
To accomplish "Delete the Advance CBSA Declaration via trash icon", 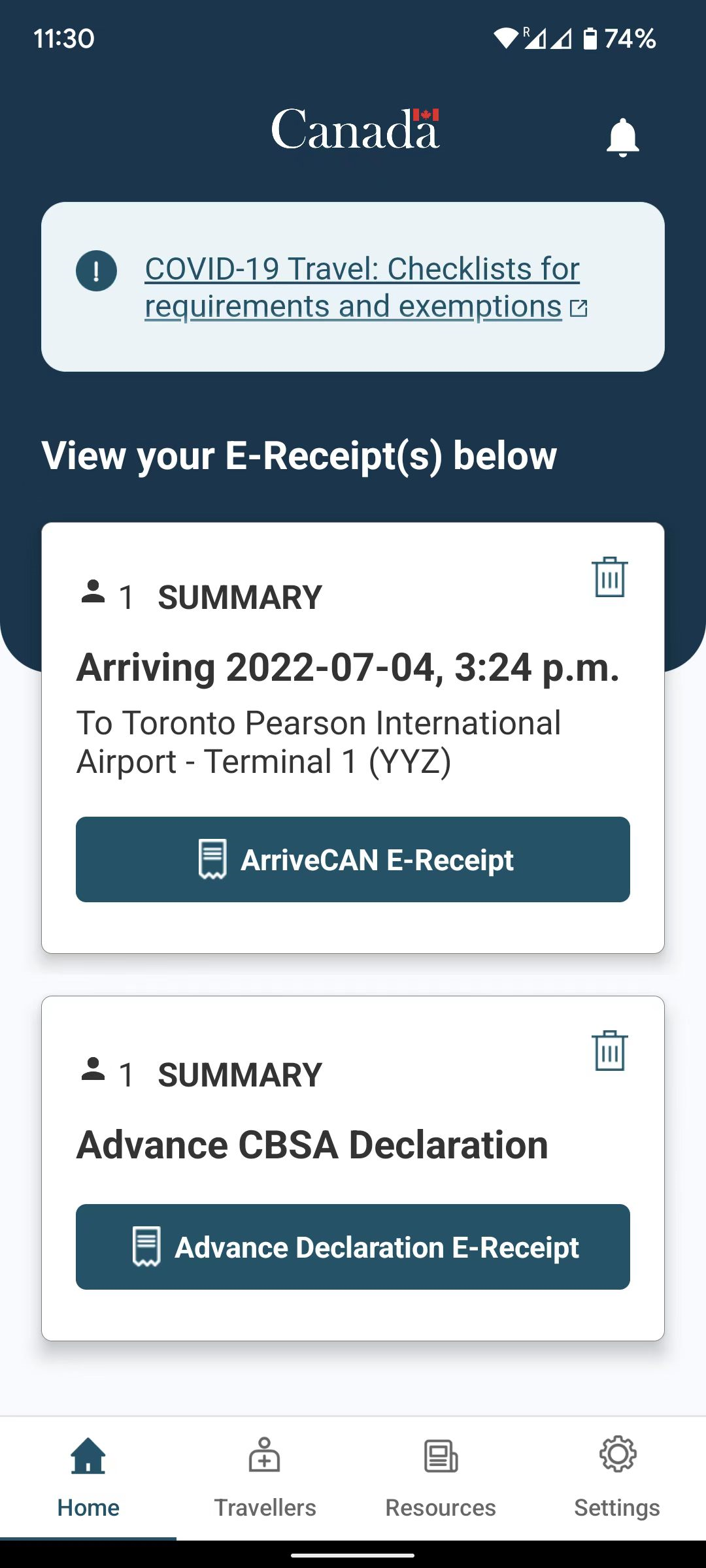I will pyautogui.click(x=609, y=1051).
